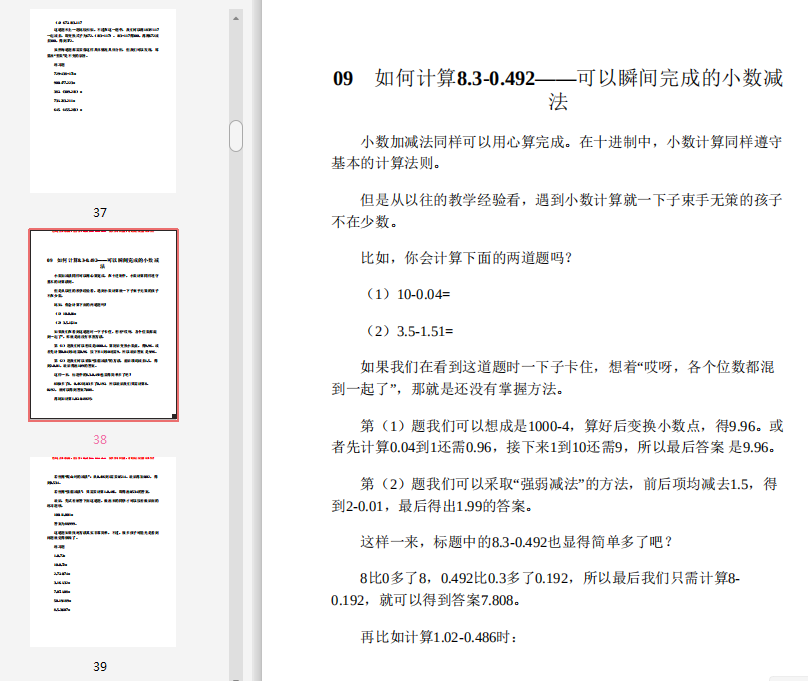The height and width of the screenshot is (681, 808).
Task: Click the paragraph starting 如果我们在看到这道题时
Action: click(553, 378)
